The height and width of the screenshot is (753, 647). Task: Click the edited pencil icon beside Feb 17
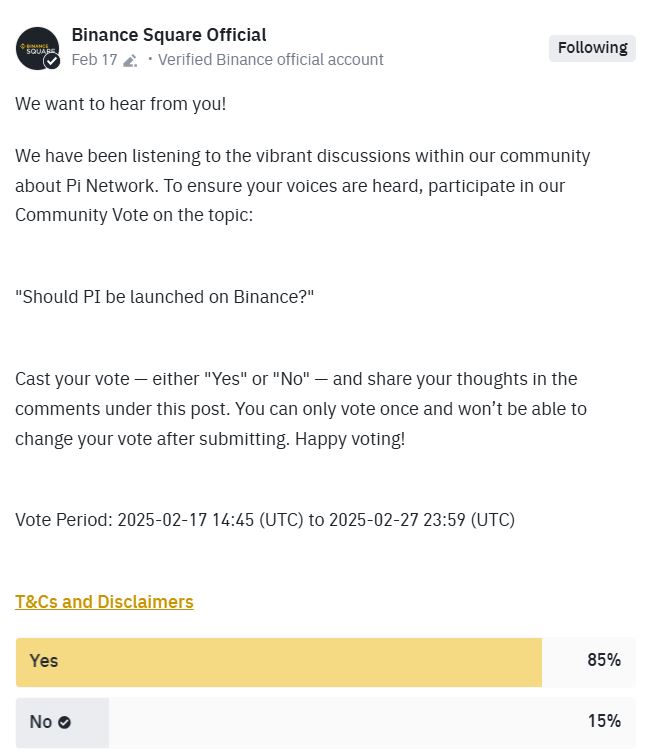130,61
